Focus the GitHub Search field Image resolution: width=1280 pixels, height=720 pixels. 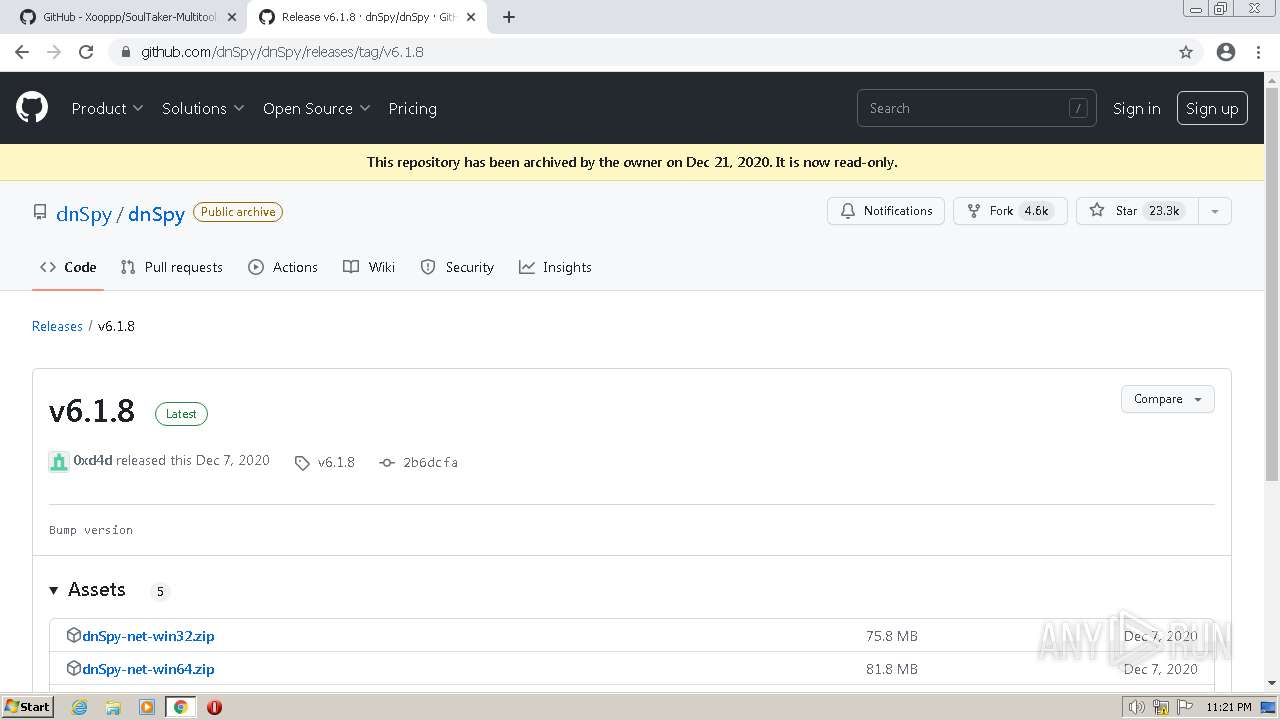pyautogui.click(x=976, y=108)
